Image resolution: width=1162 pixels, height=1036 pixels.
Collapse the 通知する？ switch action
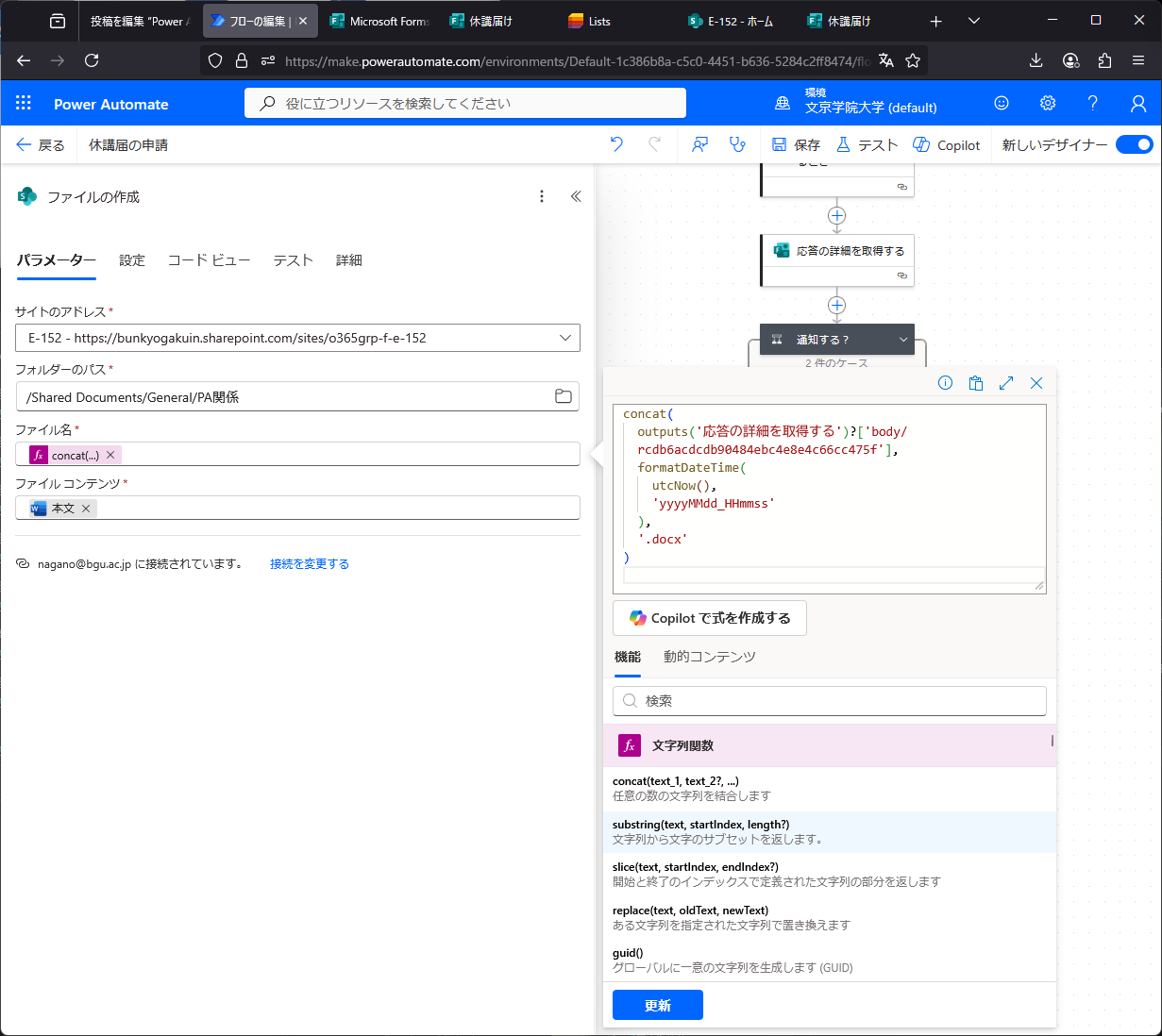click(903, 340)
